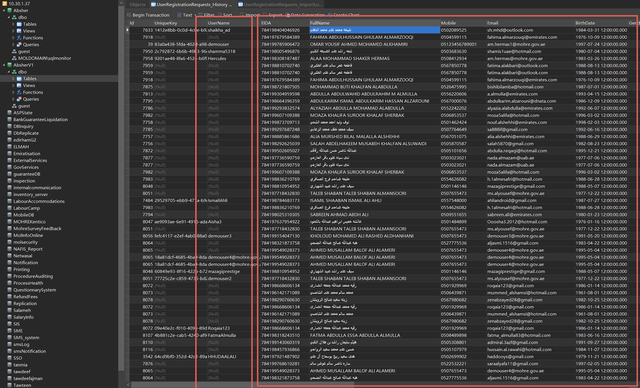This screenshot has height=388, width=640.
Task: Expand Functions under Absher dbo
Action: pyautogui.click(x=13, y=38)
